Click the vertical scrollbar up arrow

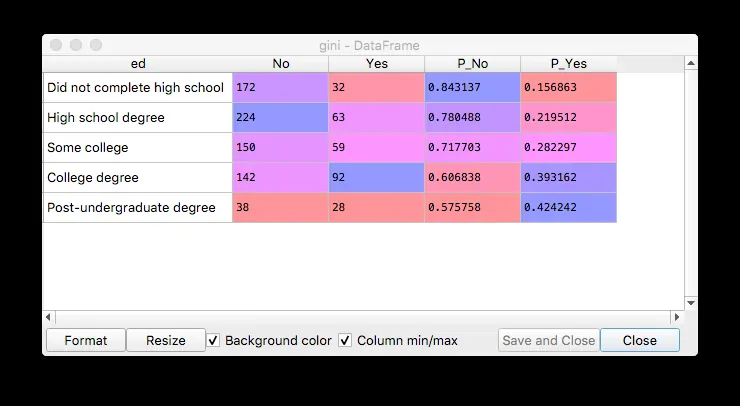tap(691, 63)
